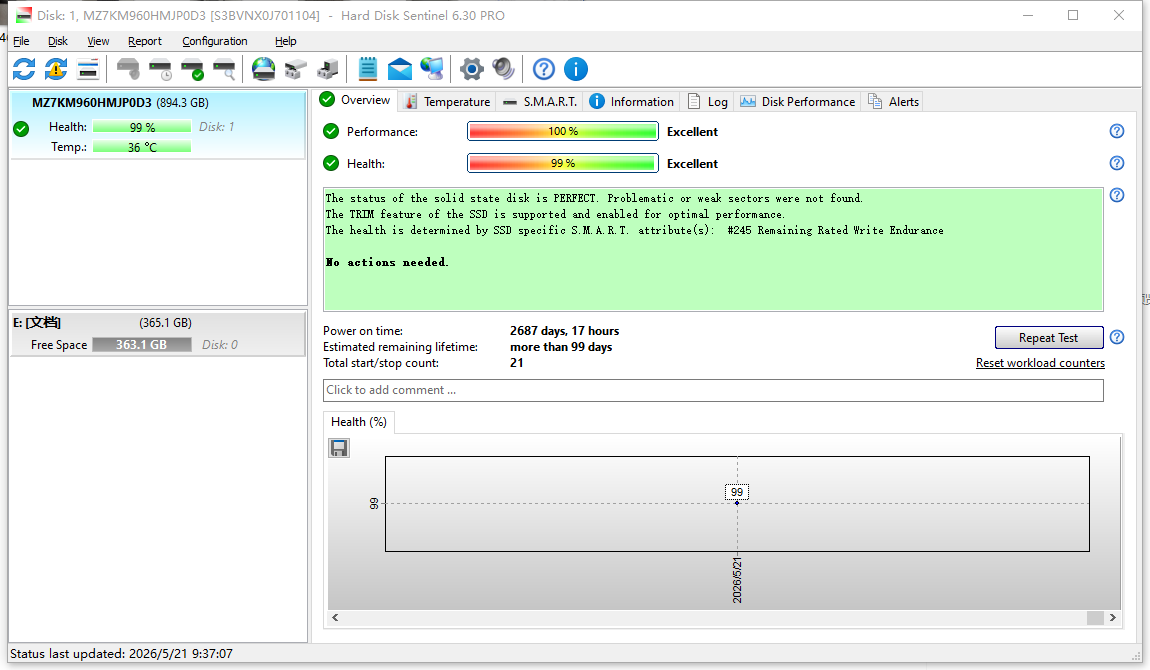Click the computer tower with boxes icon
Screen dimensions: 1150x670
(327, 69)
